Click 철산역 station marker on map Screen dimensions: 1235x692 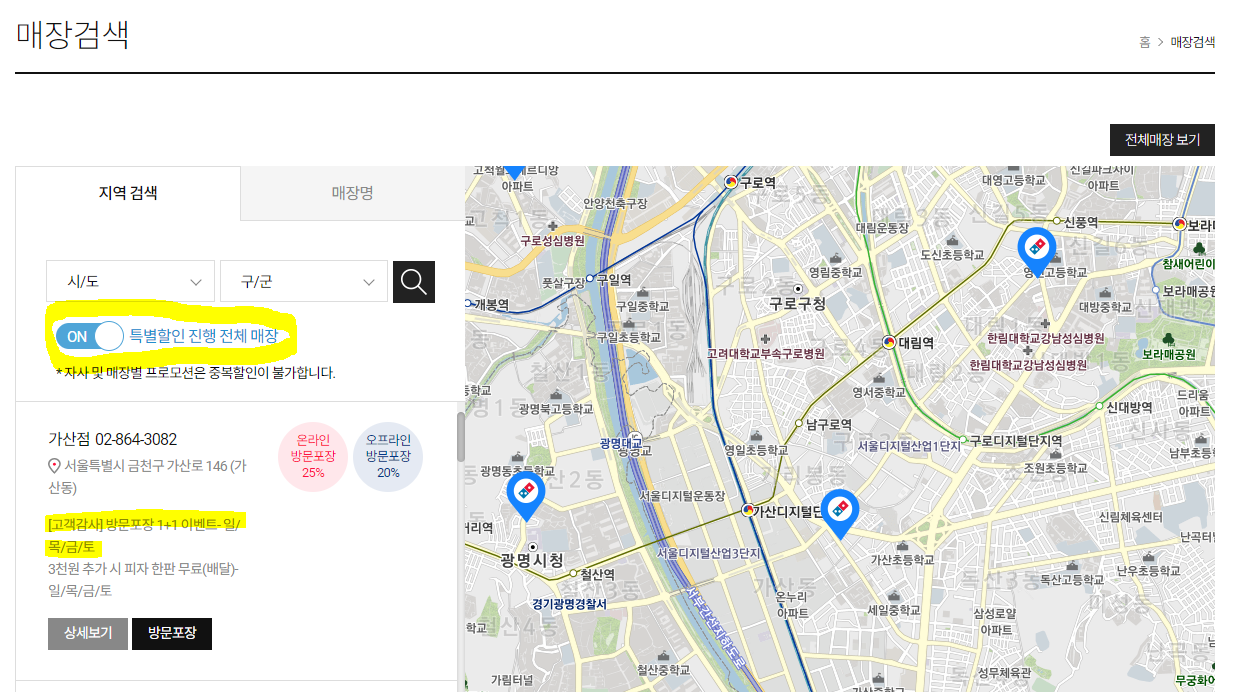(574, 574)
